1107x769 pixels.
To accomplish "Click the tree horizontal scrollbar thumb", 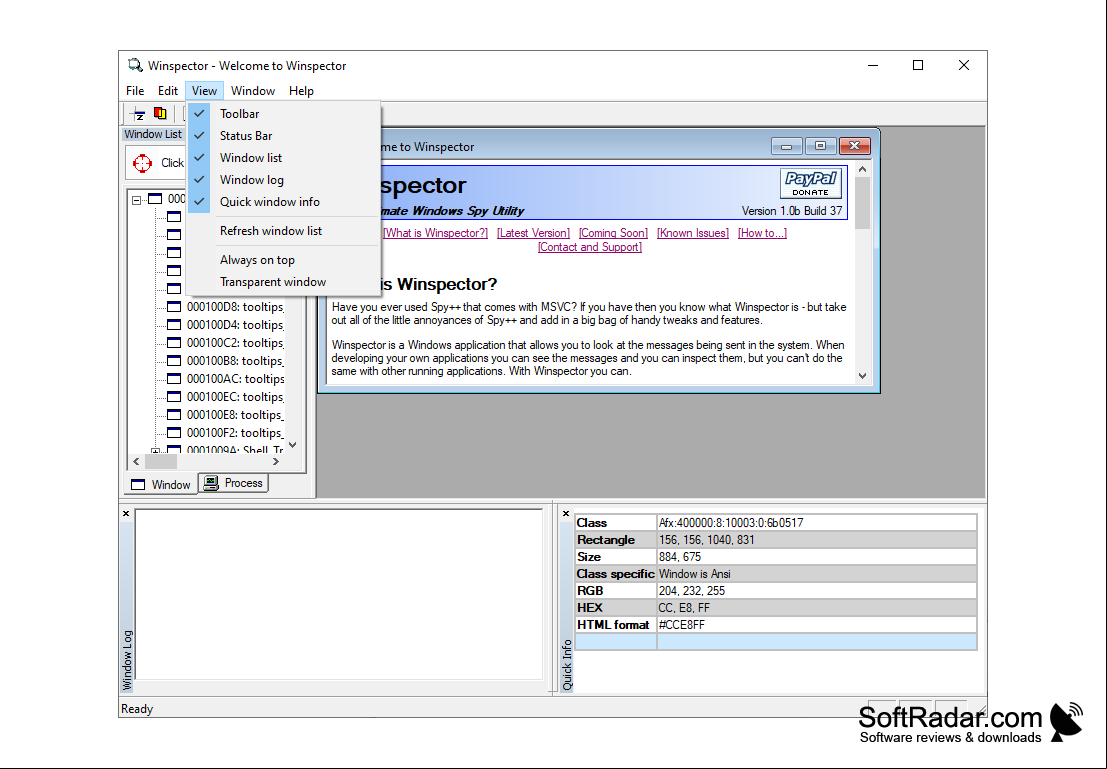I will [x=160, y=461].
